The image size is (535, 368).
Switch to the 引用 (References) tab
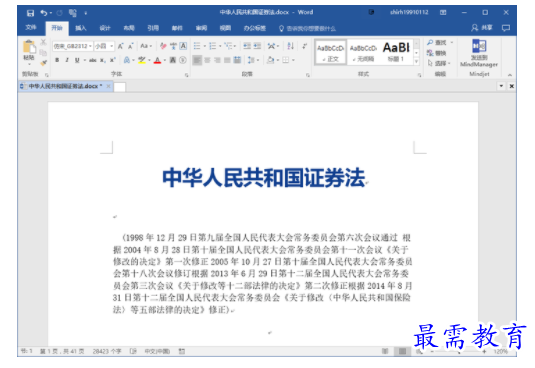(153, 28)
